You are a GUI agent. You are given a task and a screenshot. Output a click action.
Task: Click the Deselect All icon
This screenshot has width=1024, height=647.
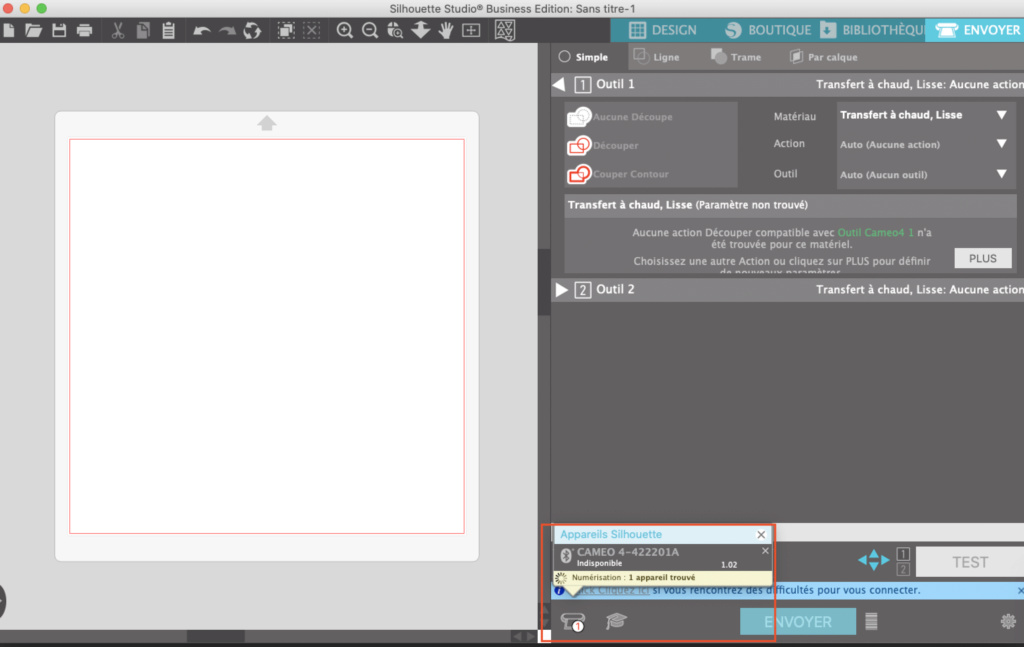312,30
